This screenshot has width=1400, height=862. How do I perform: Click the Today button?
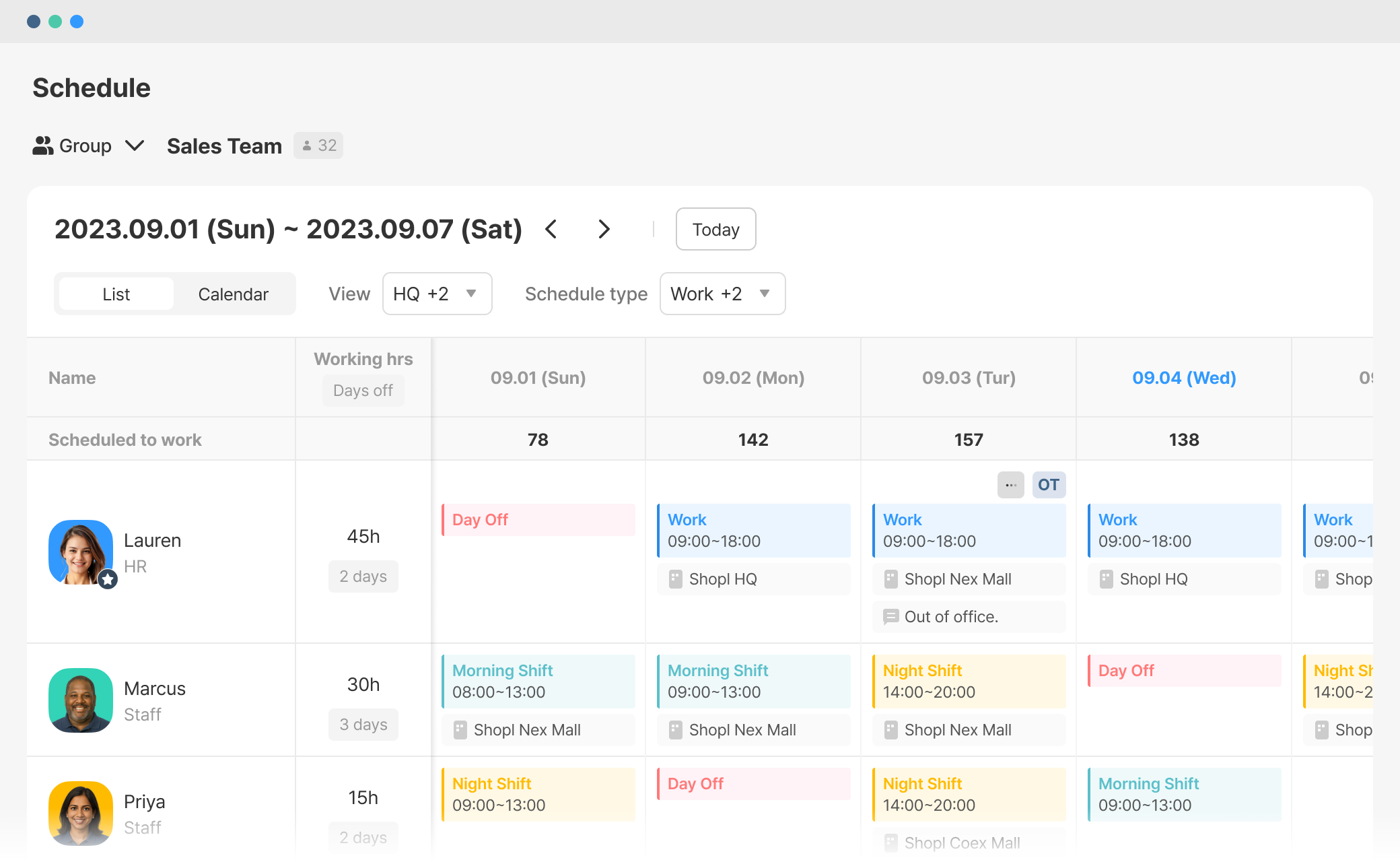pos(715,230)
